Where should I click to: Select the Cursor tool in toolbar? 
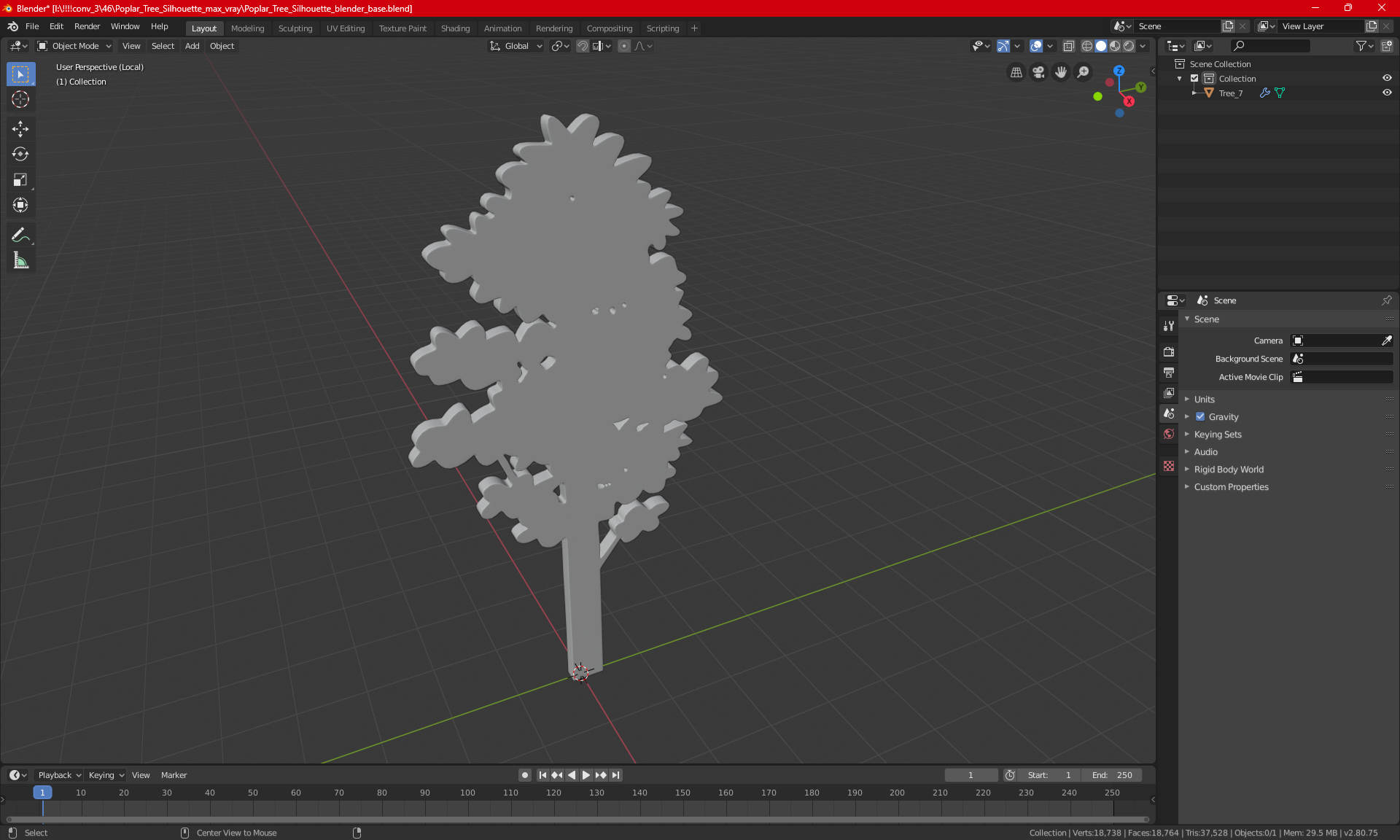pyautogui.click(x=20, y=100)
